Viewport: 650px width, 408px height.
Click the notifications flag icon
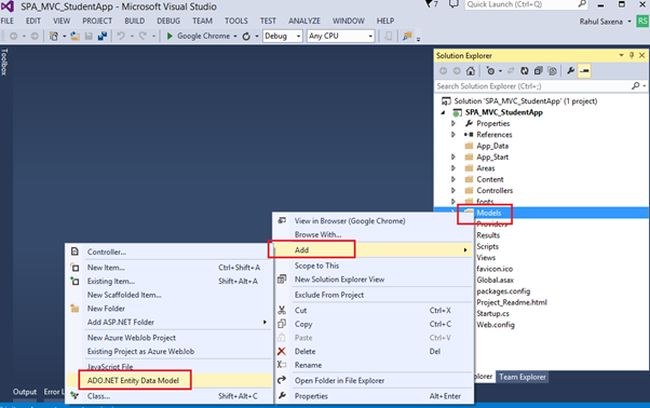tap(429, 4)
